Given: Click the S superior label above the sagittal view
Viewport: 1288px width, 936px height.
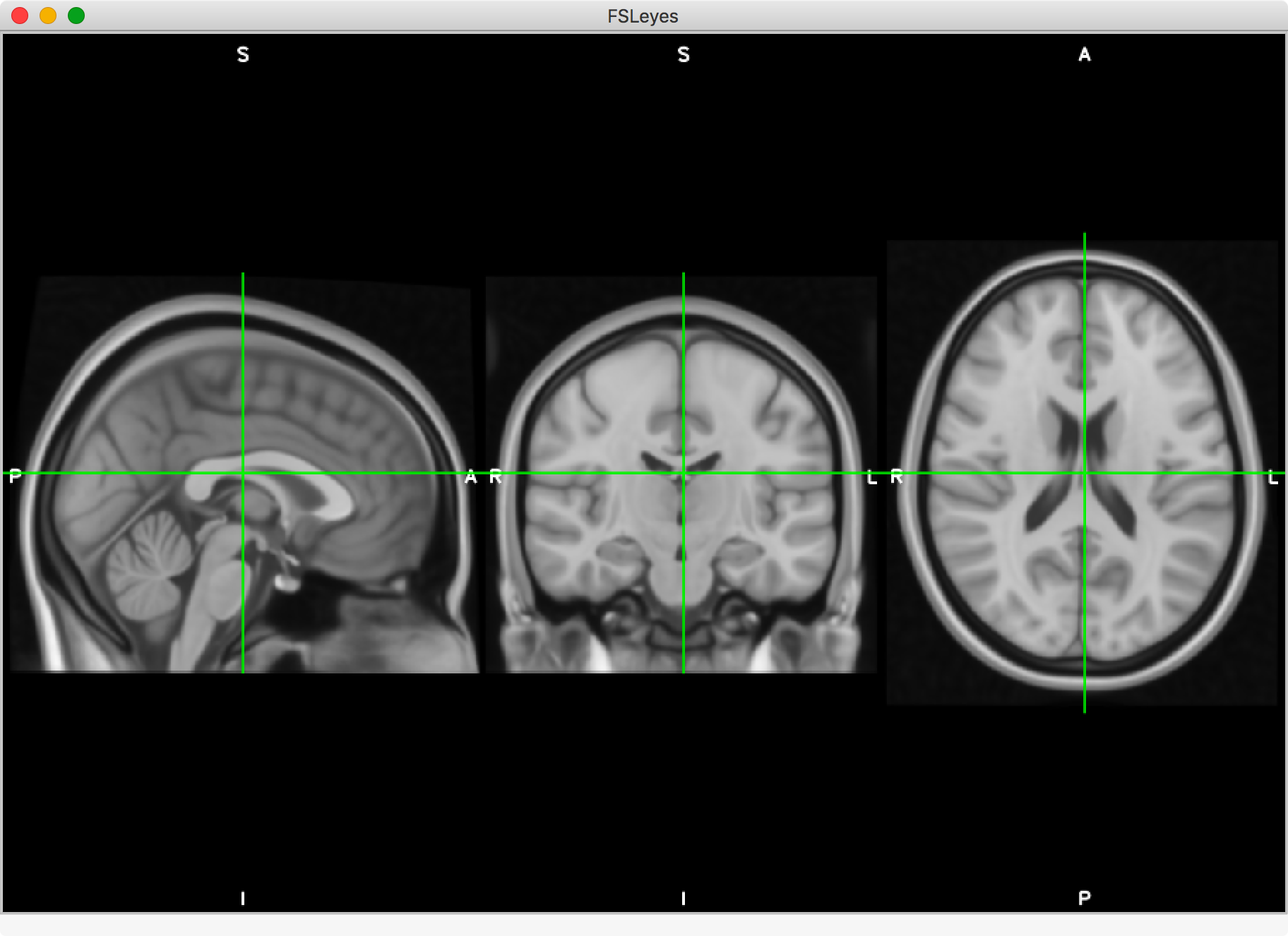Looking at the screenshot, I should point(243,54).
